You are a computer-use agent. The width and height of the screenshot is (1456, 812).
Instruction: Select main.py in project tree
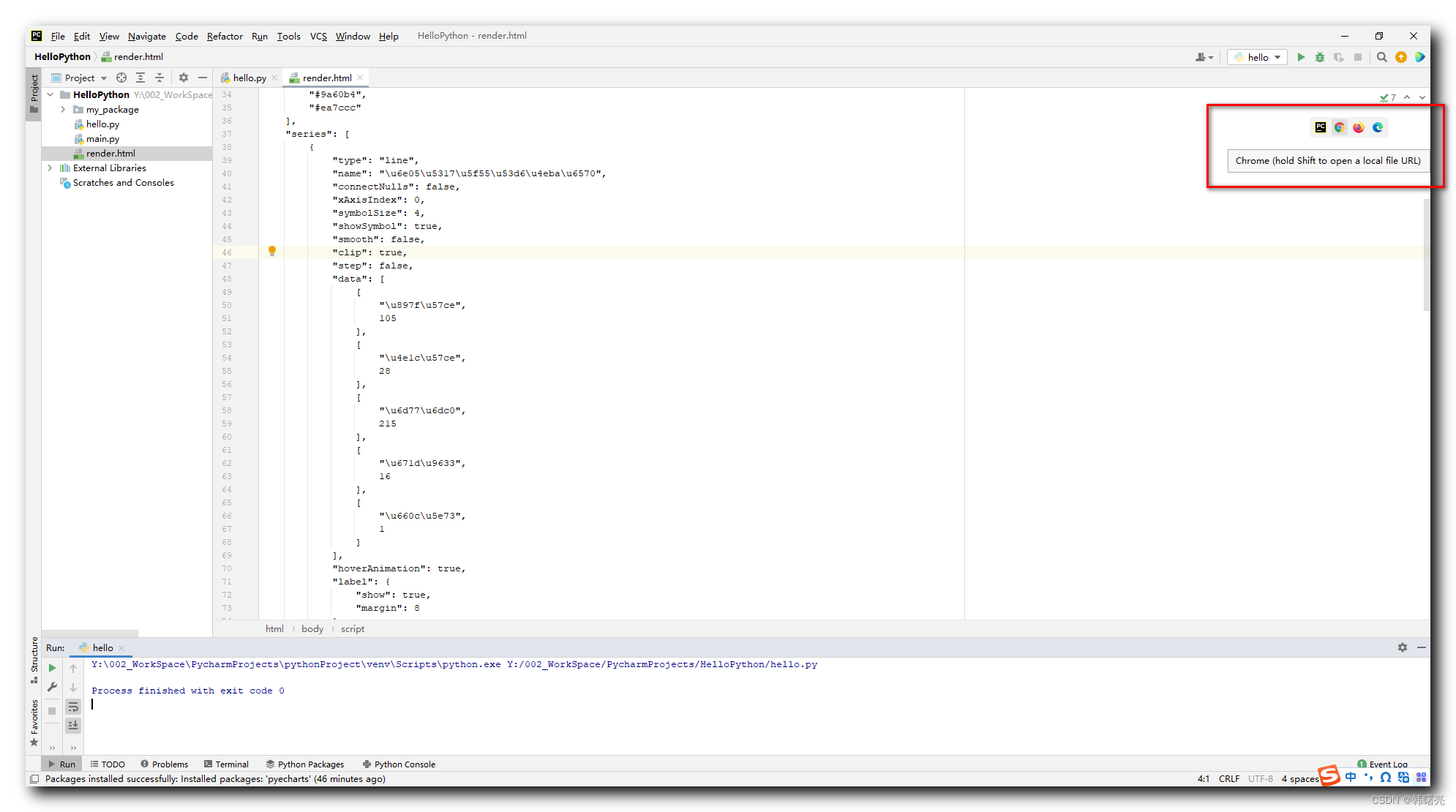point(102,139)
